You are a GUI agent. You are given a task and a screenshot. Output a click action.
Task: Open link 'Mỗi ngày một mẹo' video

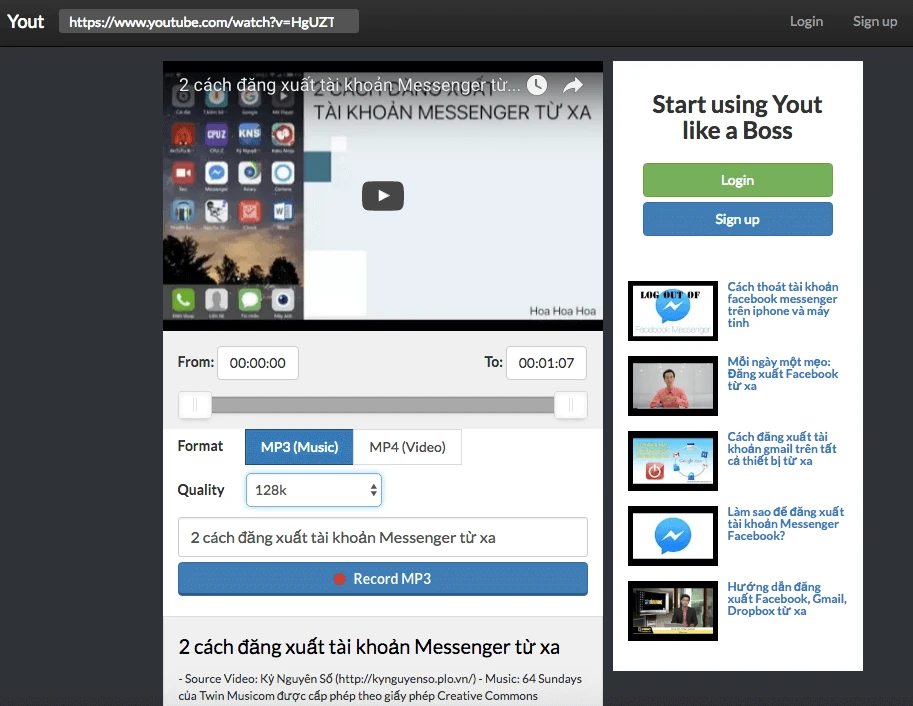click(x=782, y=374)
